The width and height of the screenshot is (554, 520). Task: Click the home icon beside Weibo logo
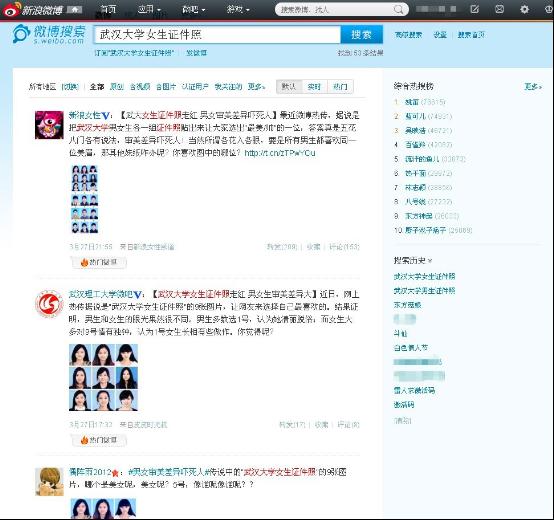pyautogui.click(x=75, y=10)
